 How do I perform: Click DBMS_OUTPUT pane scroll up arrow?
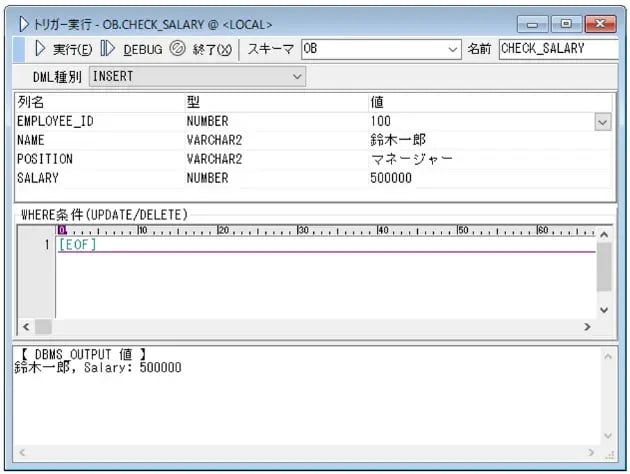coord(606,355)
